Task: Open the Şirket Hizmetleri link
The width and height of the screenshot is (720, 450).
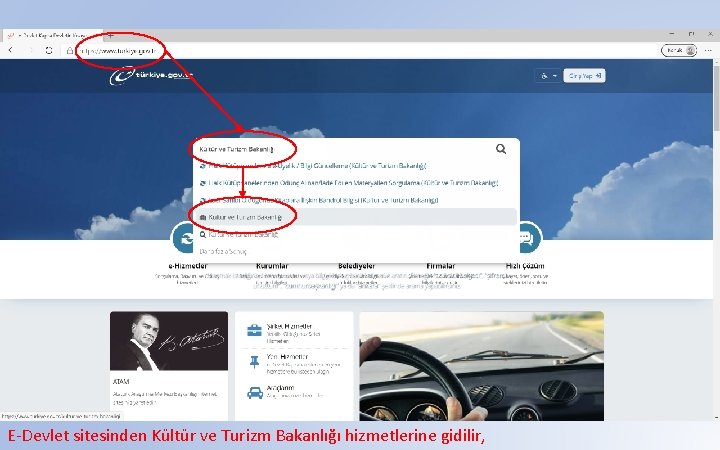Action: 289,326
